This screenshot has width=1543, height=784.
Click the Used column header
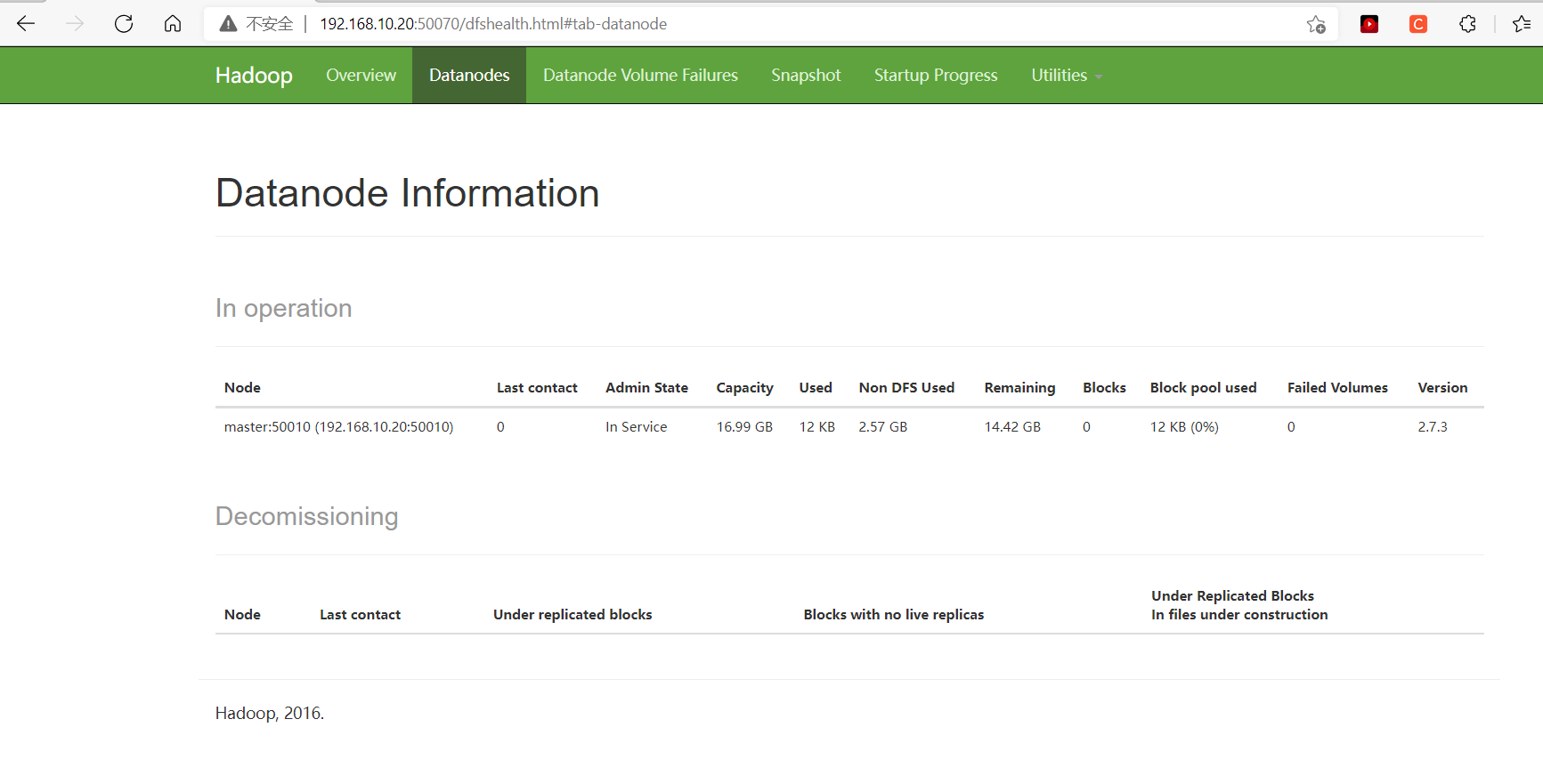(x=816, y=388)
